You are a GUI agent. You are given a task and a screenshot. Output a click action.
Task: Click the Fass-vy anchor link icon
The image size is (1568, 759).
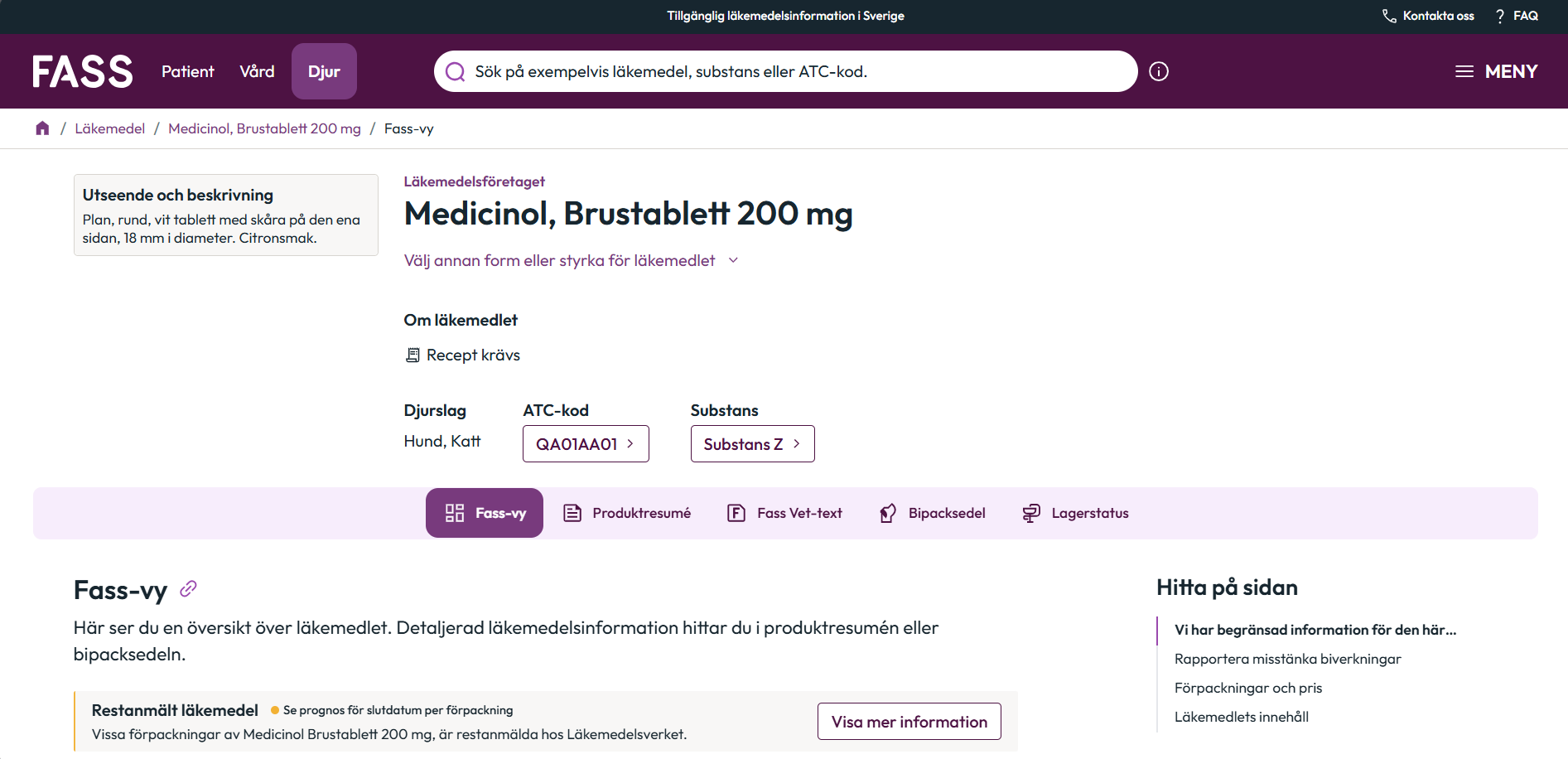[188, 589]
